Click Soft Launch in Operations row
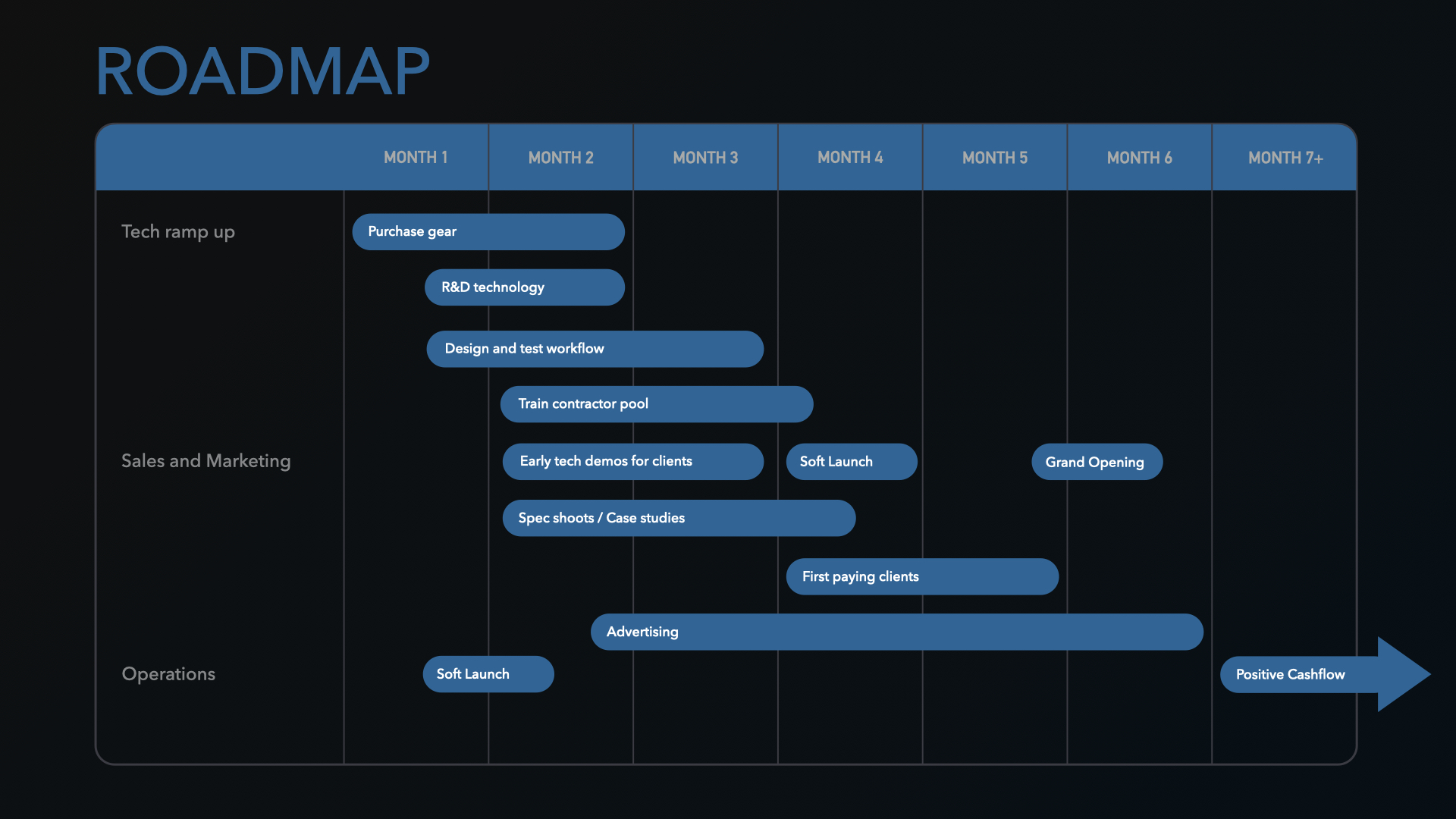 click(488, 674)
